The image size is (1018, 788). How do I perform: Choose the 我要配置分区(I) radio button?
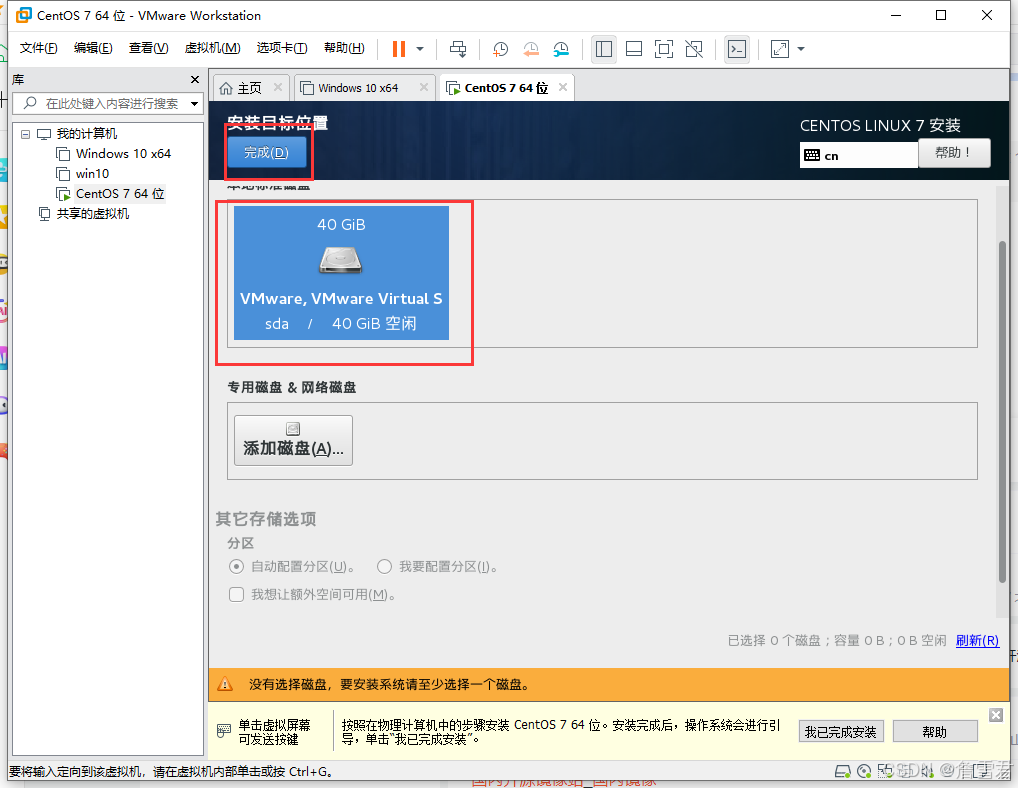(x=384, y=567)
